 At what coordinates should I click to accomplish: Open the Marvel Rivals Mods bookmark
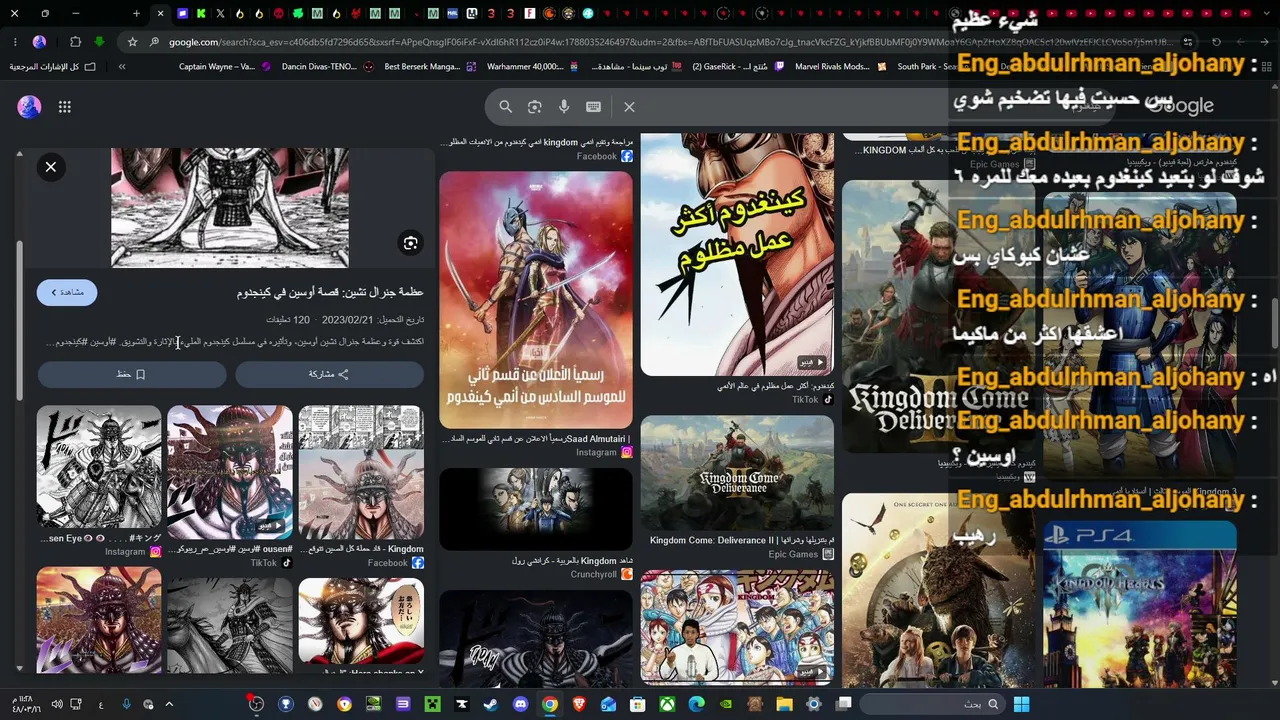point(841,66)
